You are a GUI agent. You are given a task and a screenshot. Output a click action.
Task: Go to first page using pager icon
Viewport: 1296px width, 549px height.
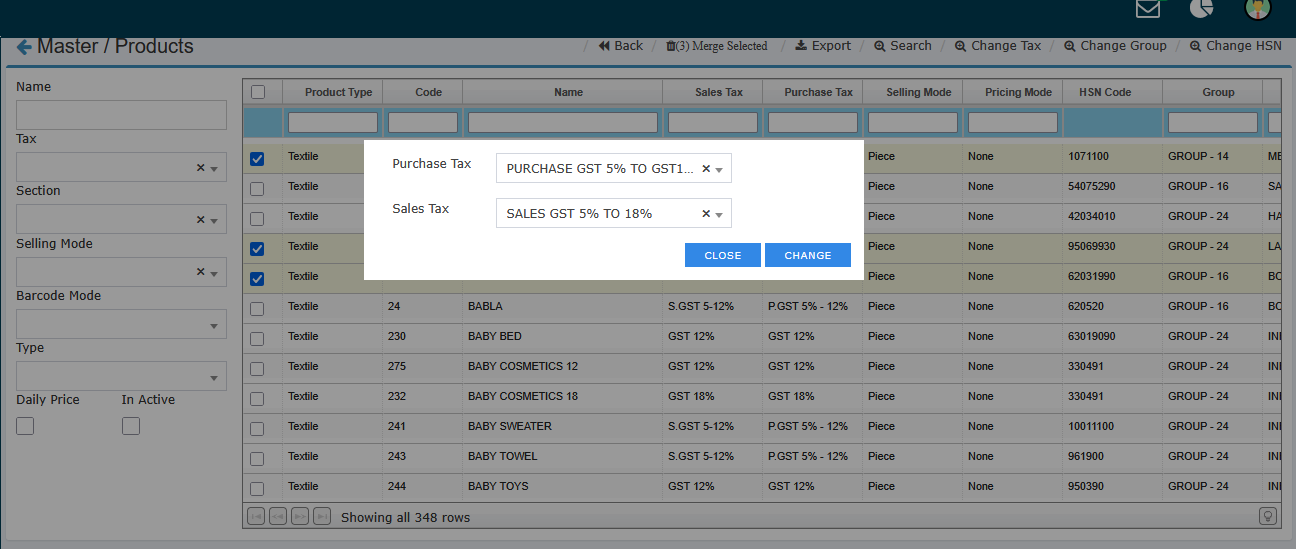(256, 517)
